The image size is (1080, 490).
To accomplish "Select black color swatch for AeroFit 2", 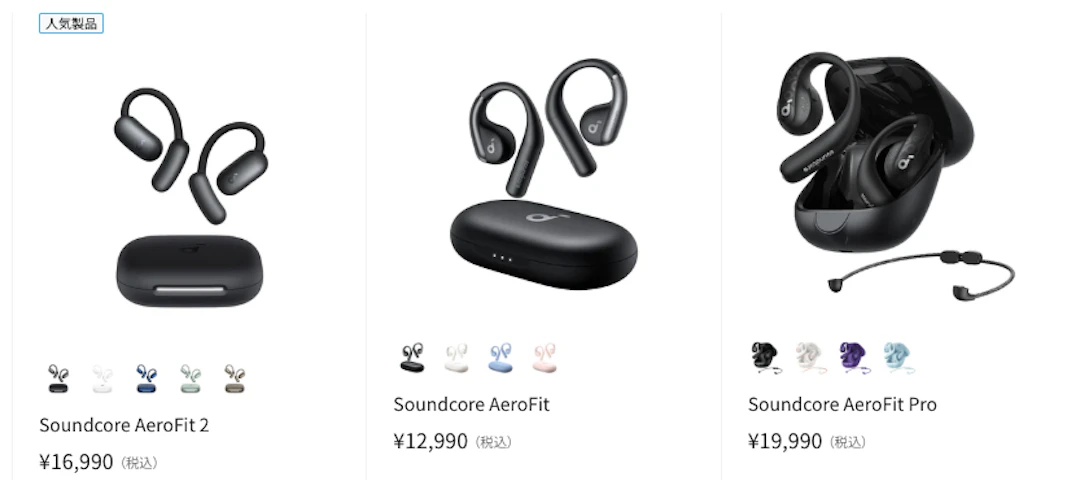I will (59, 379).
